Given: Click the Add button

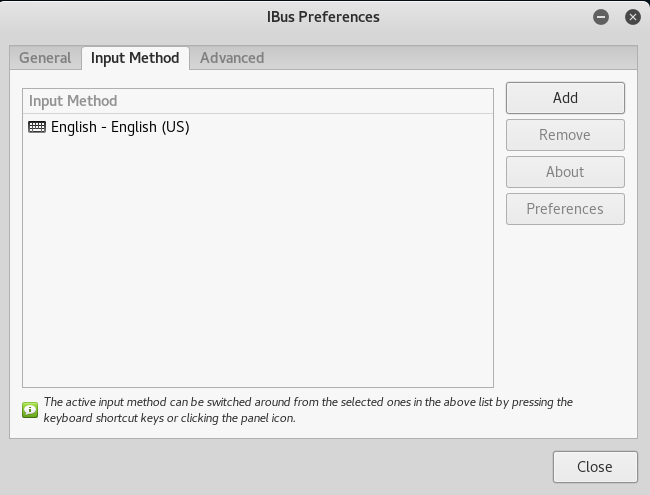Looking at the screenshot, I should 565,98.
